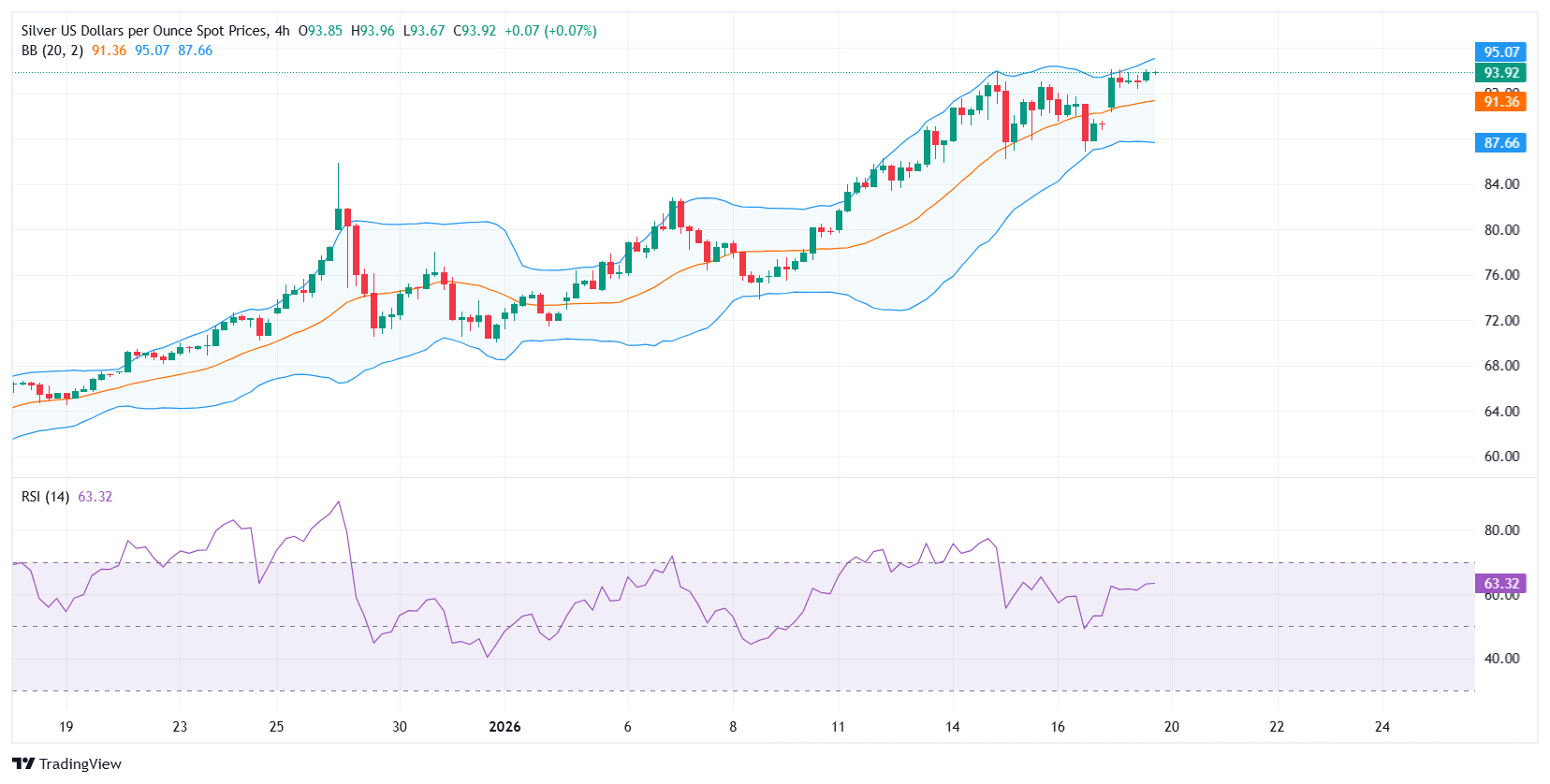Click the blue 95.07 upper band price tag

click(x=1500, y=52)
